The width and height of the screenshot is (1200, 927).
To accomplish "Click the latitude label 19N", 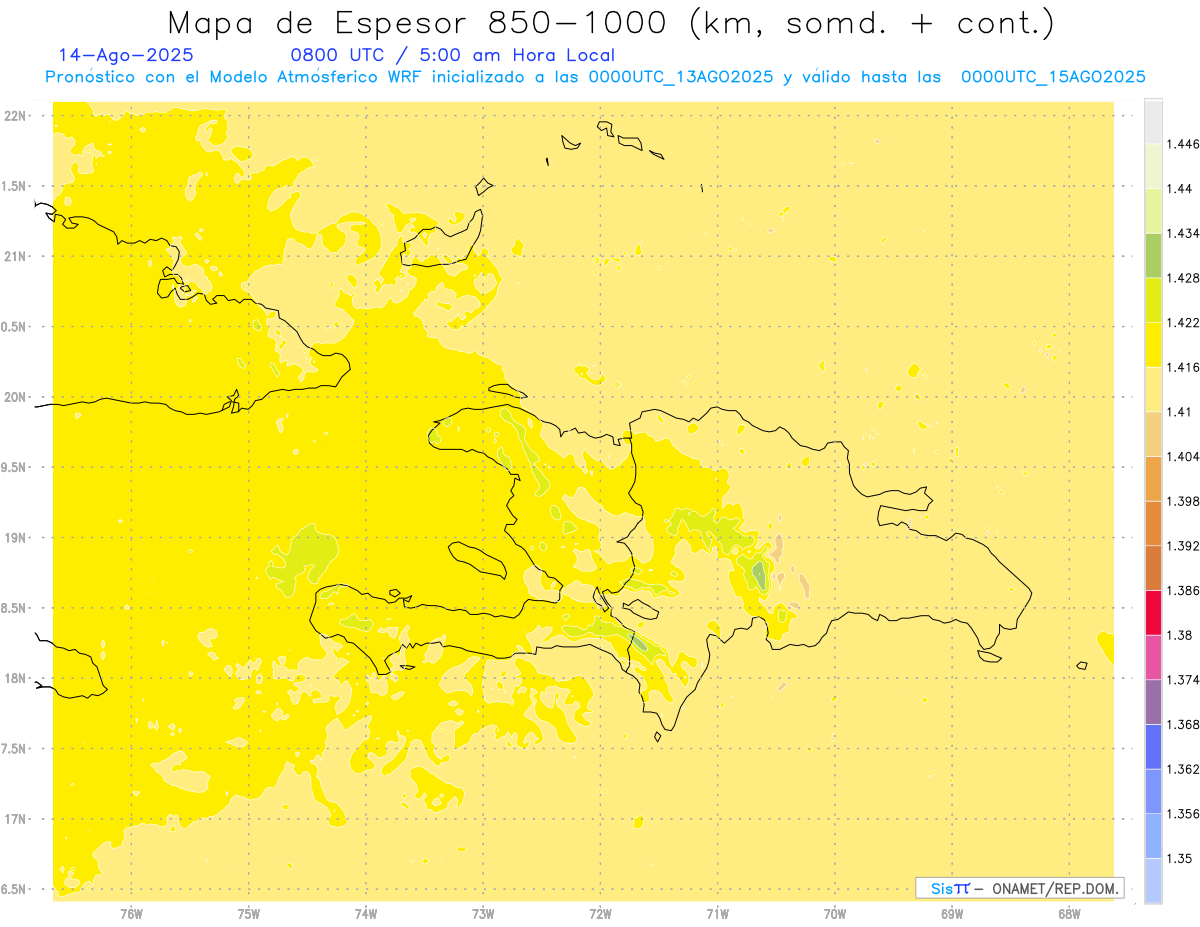I will 15,538.
